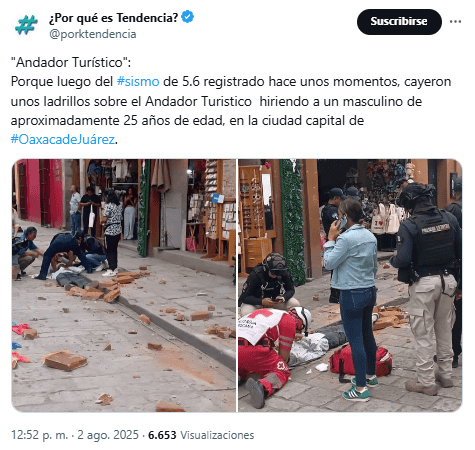The height and width of the screenshot is (450, 475).
Task: Subscribe with the Suscribirse button
Action: (399, 22)
